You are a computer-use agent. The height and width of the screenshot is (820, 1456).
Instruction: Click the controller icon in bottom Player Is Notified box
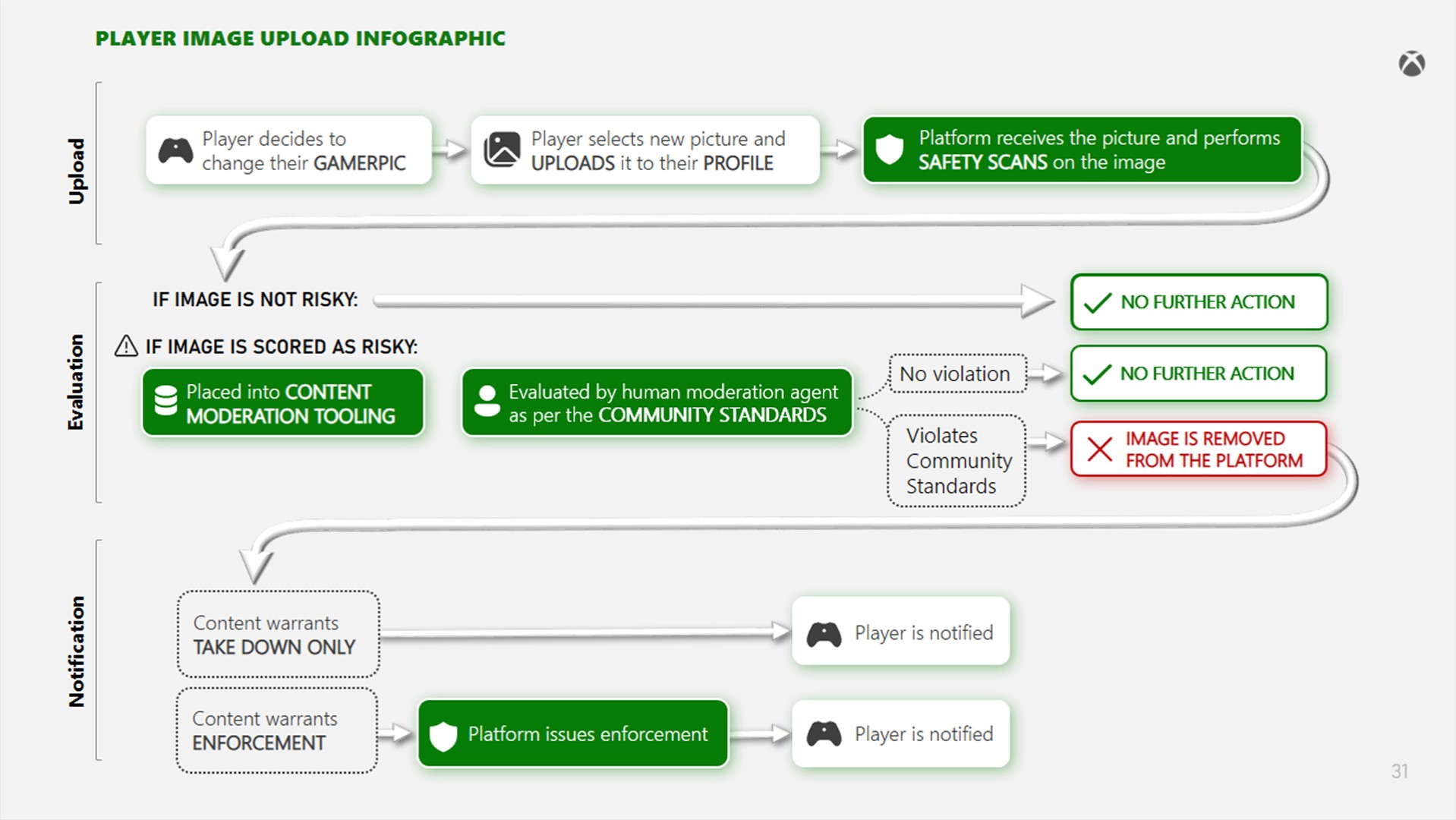(825, 733)
